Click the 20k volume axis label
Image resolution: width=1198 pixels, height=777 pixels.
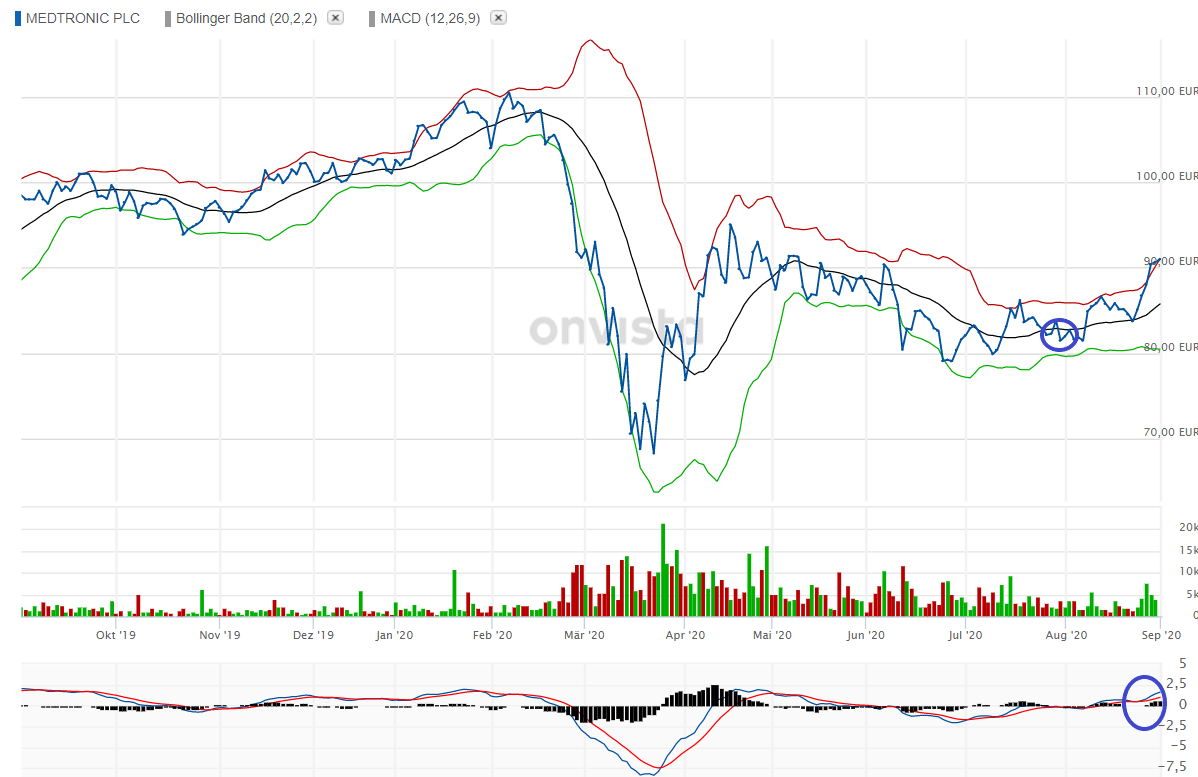tap(1188, 527)
